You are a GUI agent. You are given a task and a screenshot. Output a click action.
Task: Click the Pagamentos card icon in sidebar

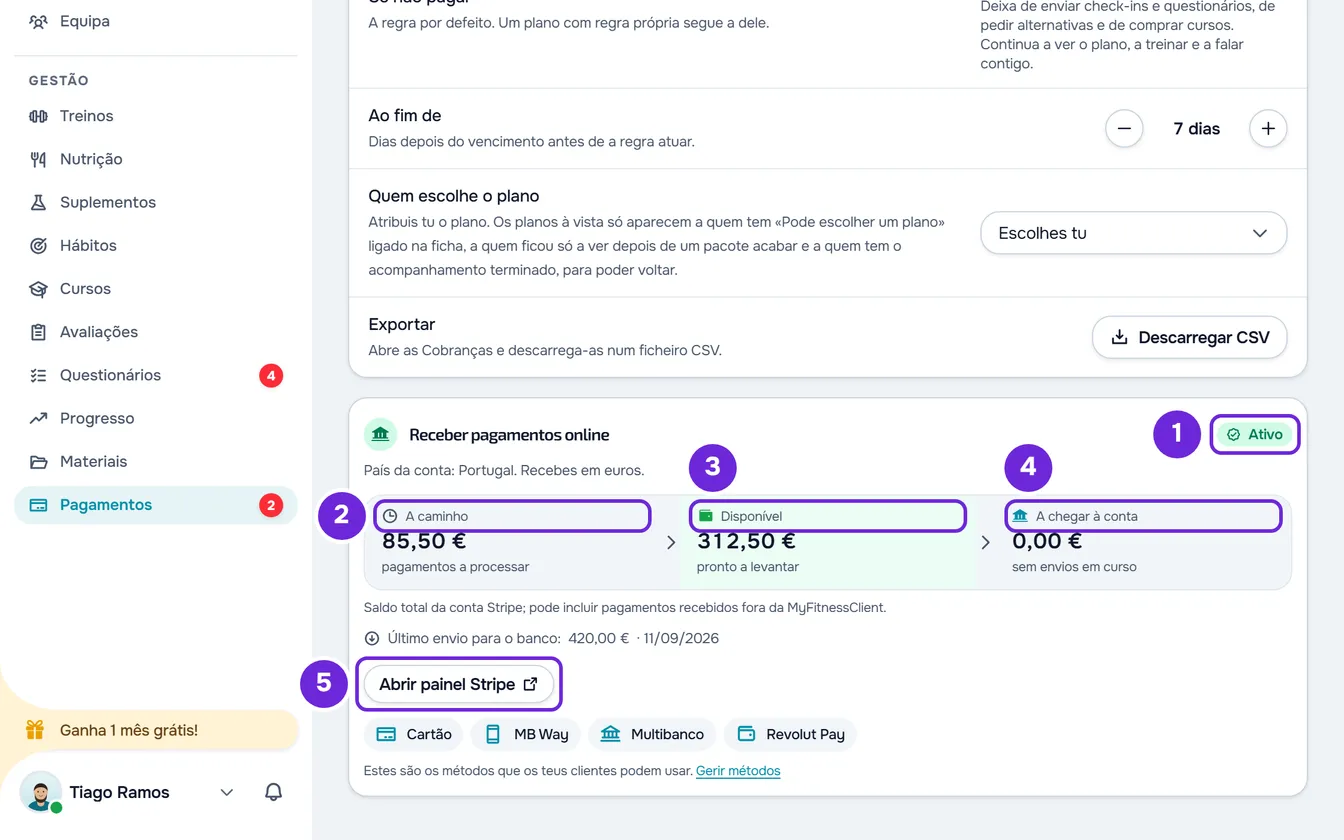click(38, 505)
